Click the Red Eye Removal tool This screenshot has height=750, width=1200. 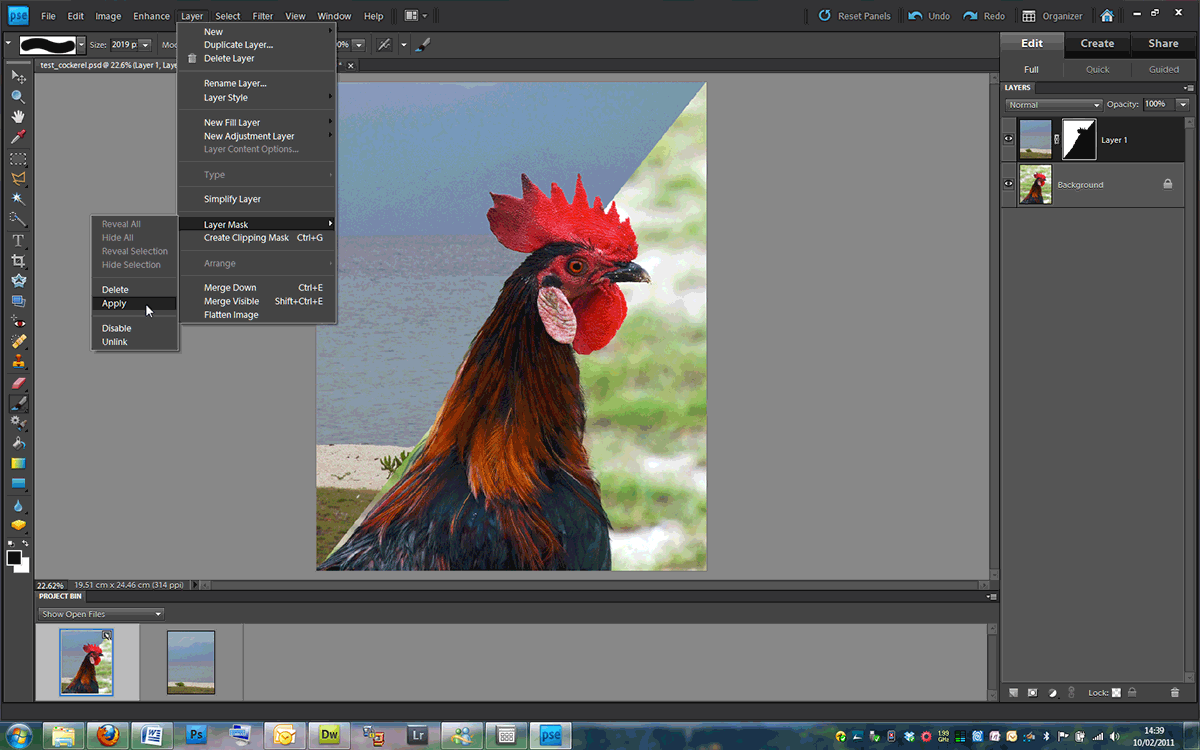point(18,323)
